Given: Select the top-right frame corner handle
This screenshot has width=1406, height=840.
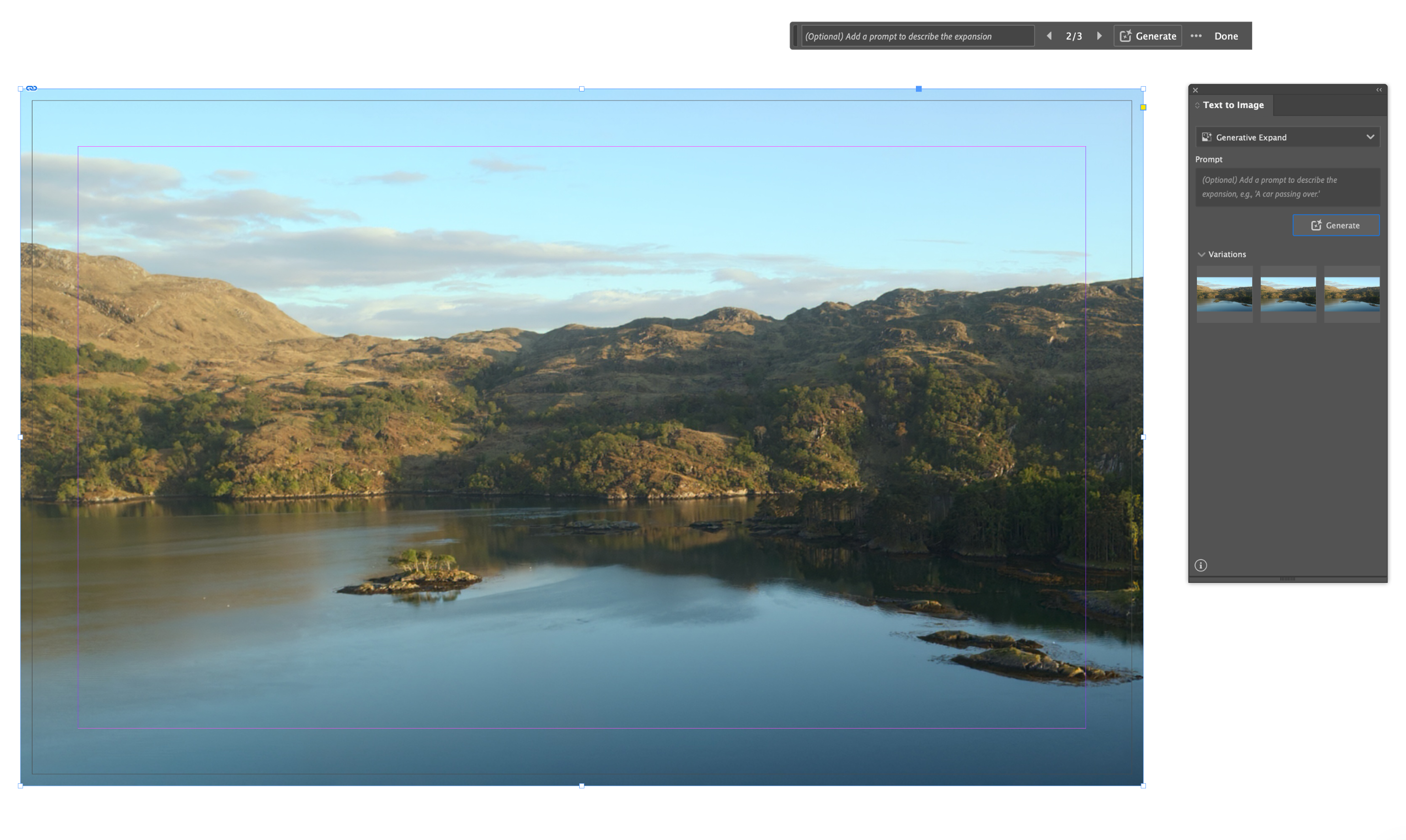Looking at the screenshot, I should point(1143,89).
